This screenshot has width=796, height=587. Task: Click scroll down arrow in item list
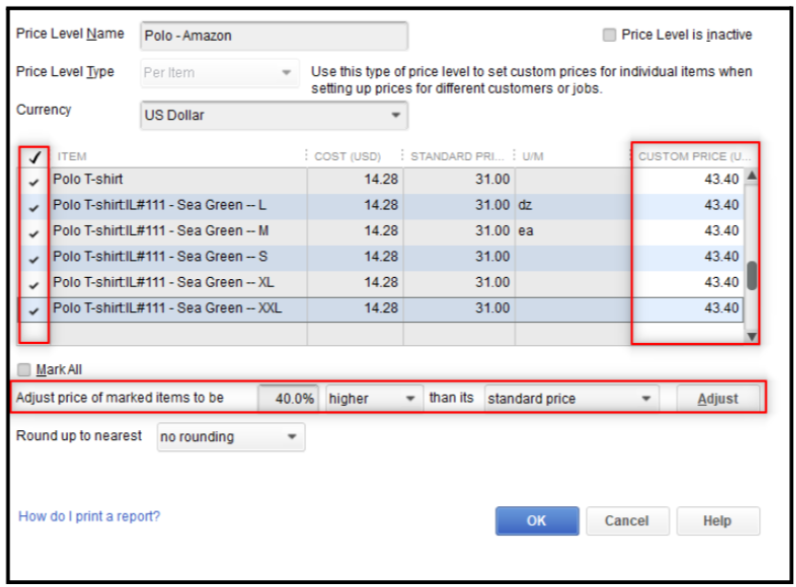(752, 336)
